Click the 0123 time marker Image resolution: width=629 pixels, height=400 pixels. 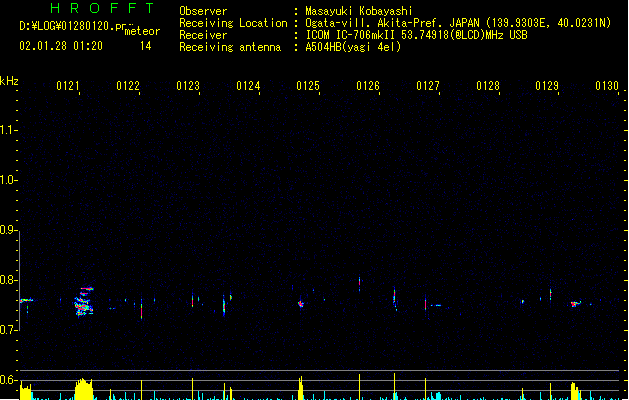point(188,86)
